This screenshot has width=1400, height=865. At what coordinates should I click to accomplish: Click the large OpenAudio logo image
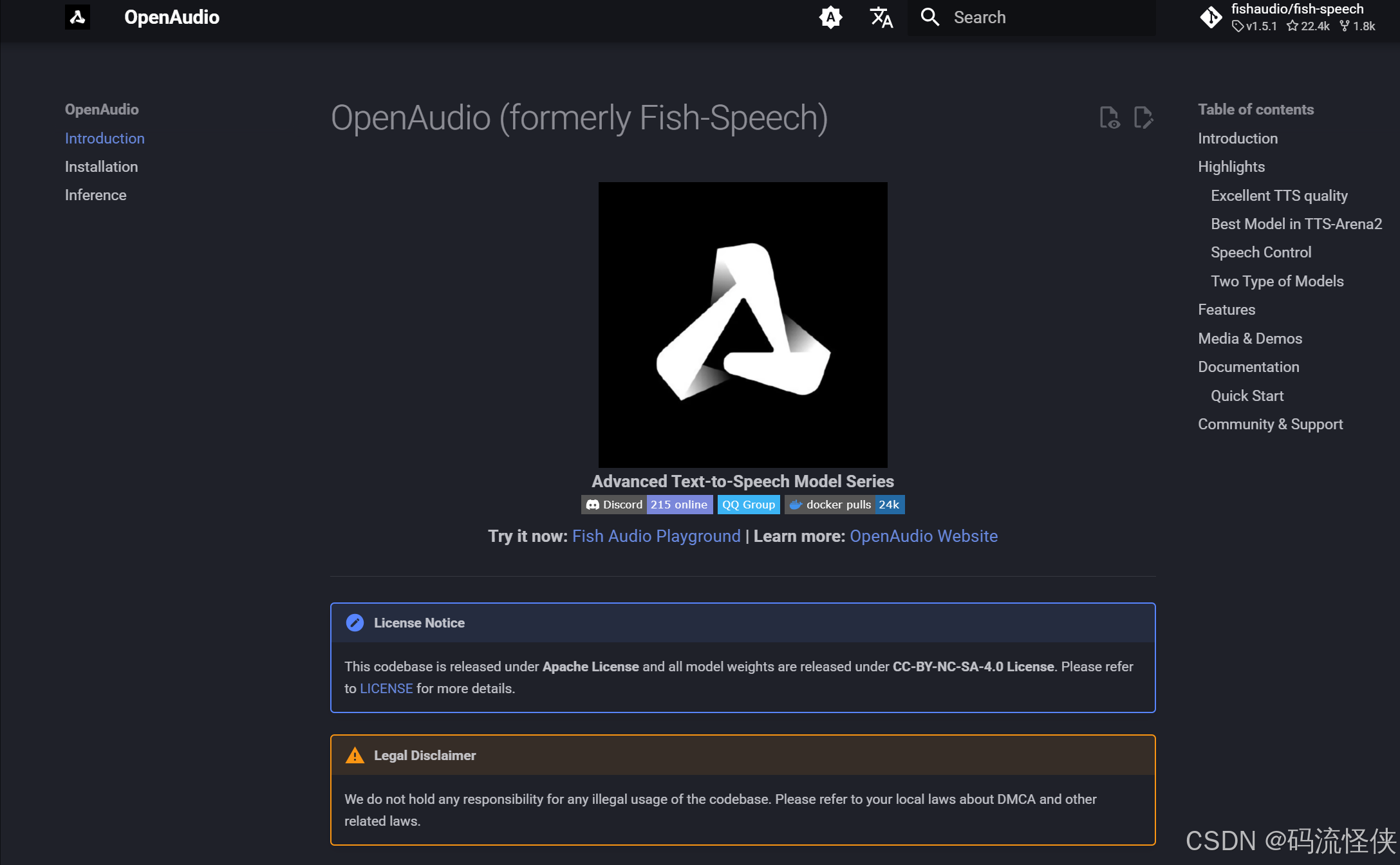pyautogui.click(x=743, y=325)
